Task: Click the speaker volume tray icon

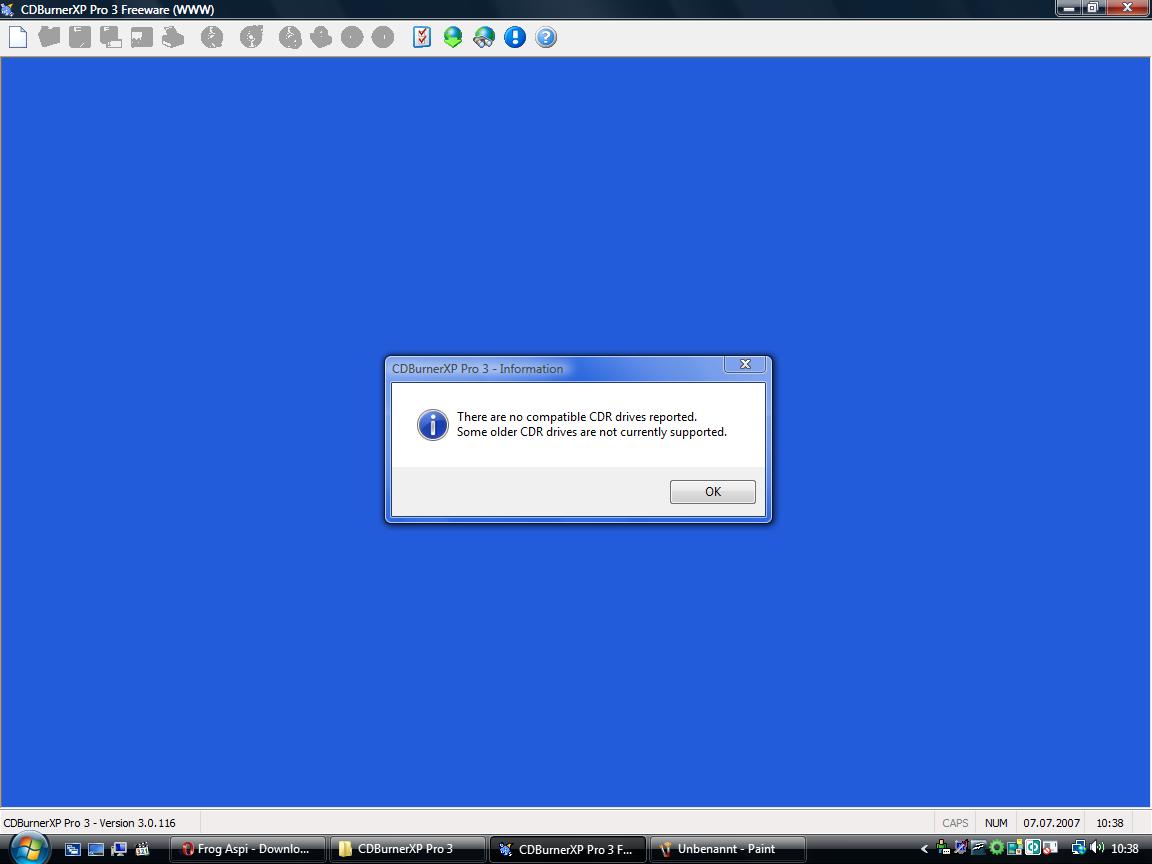Action: tap(1097, 847)
